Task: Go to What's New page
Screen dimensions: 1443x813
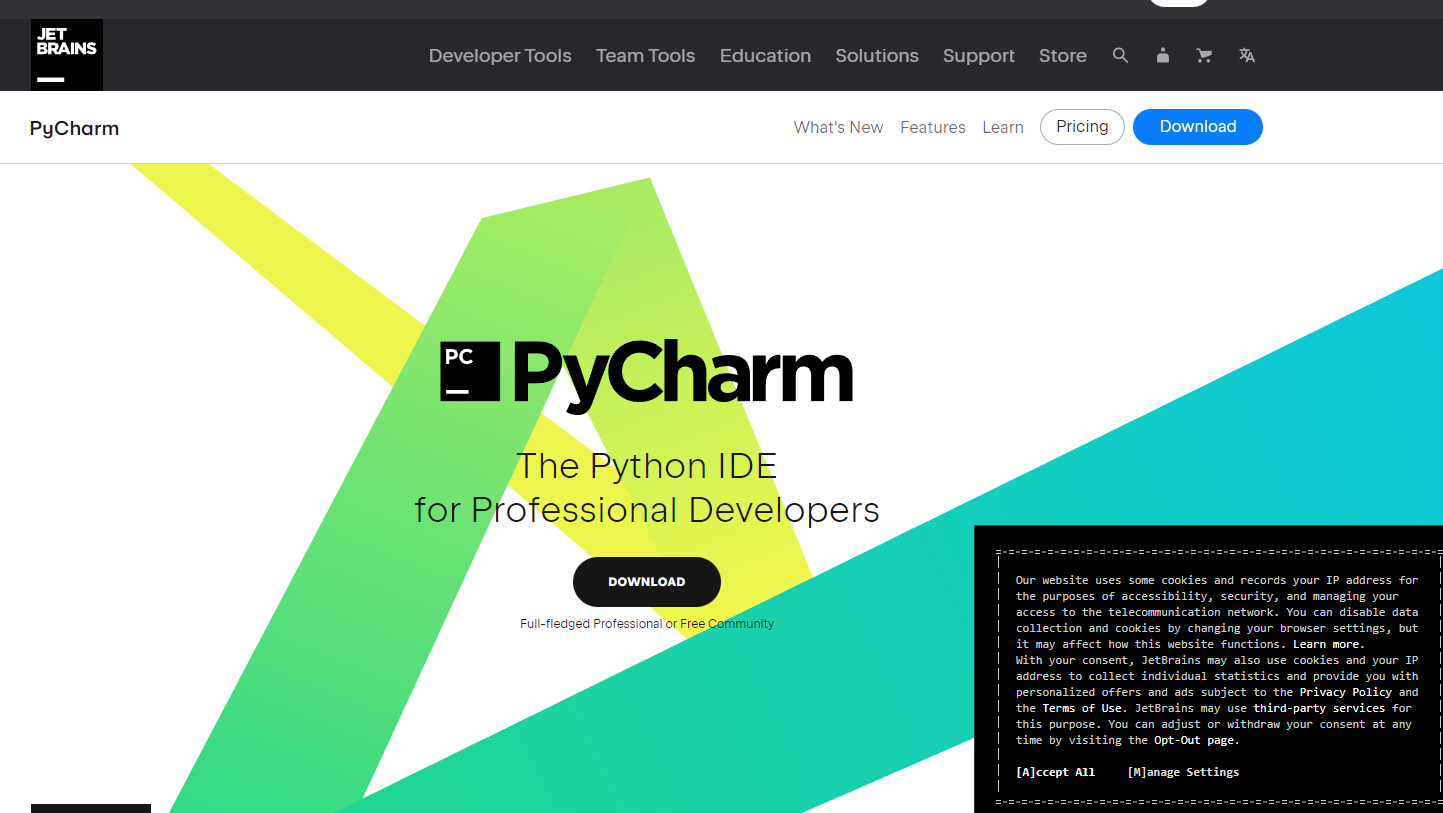Action: [838, 127]
